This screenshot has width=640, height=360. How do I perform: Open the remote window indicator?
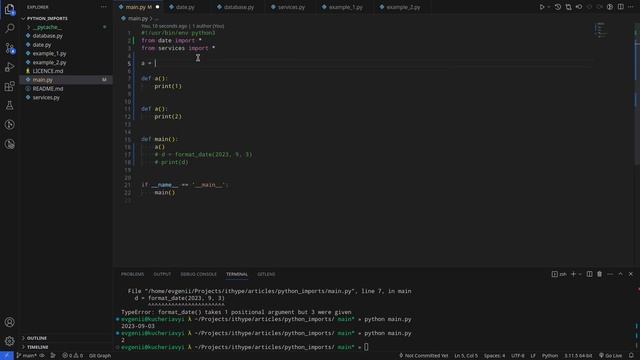(x=7, y=356)
